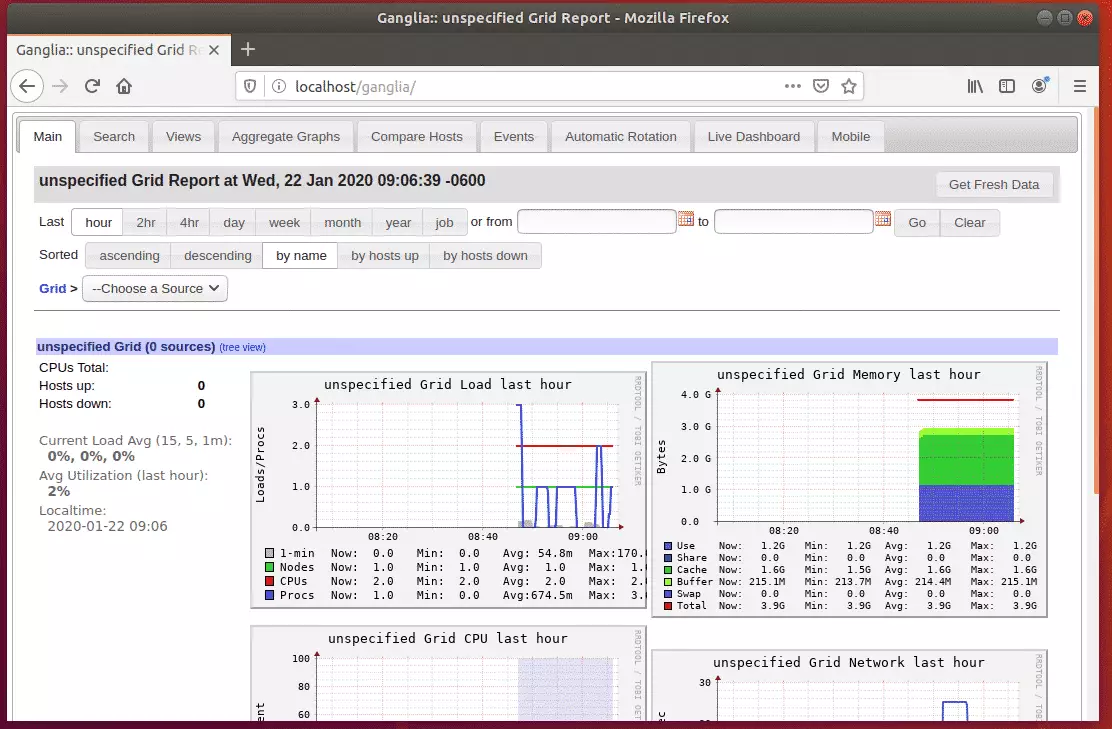
Task: Open the Firefox hamburger menu
Action: click(1079, 87)
